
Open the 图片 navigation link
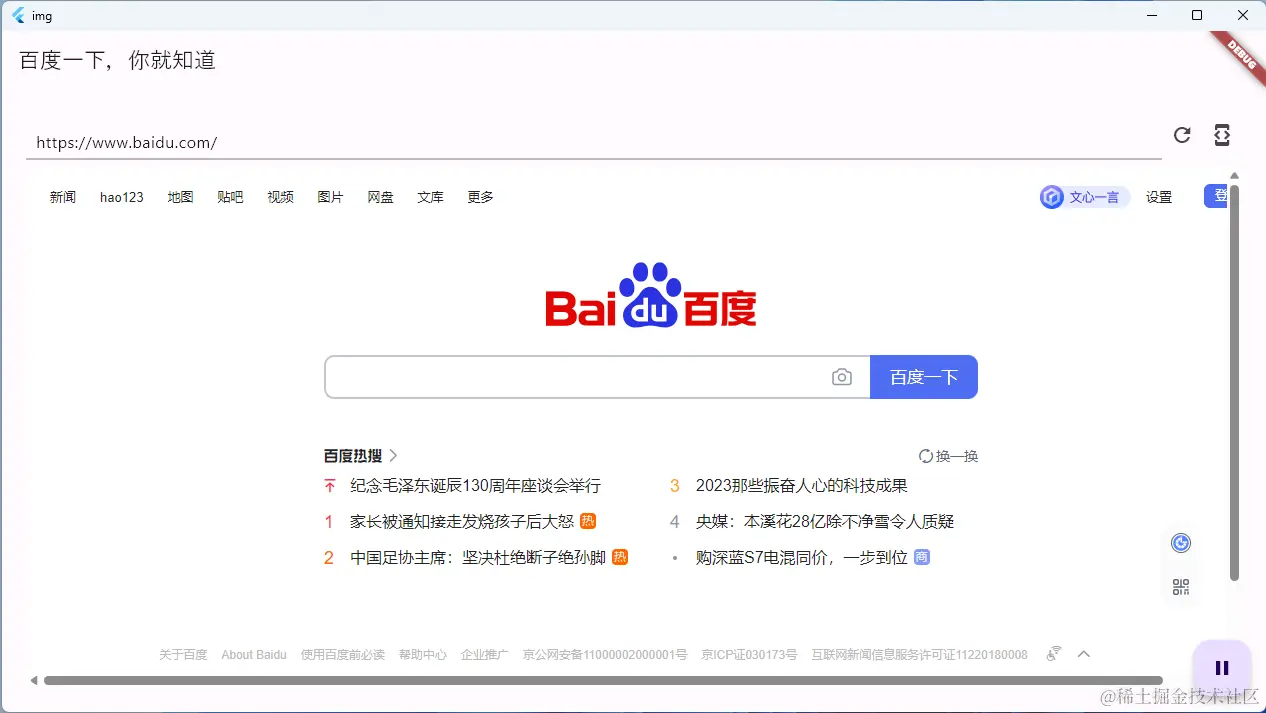pyautogui.click(x=330, y=197)
